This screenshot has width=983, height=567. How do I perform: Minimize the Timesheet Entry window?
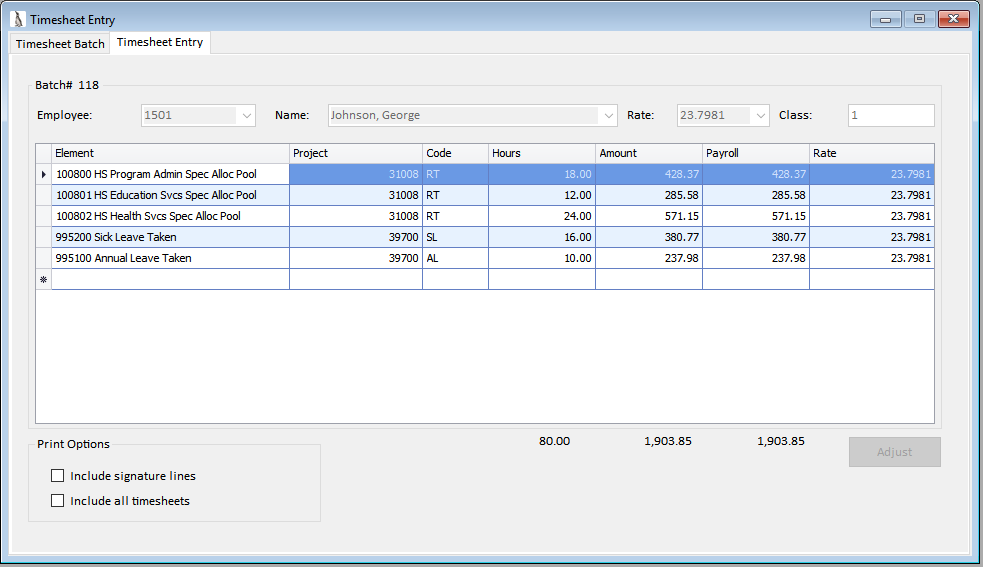click(x=886, y=19)
